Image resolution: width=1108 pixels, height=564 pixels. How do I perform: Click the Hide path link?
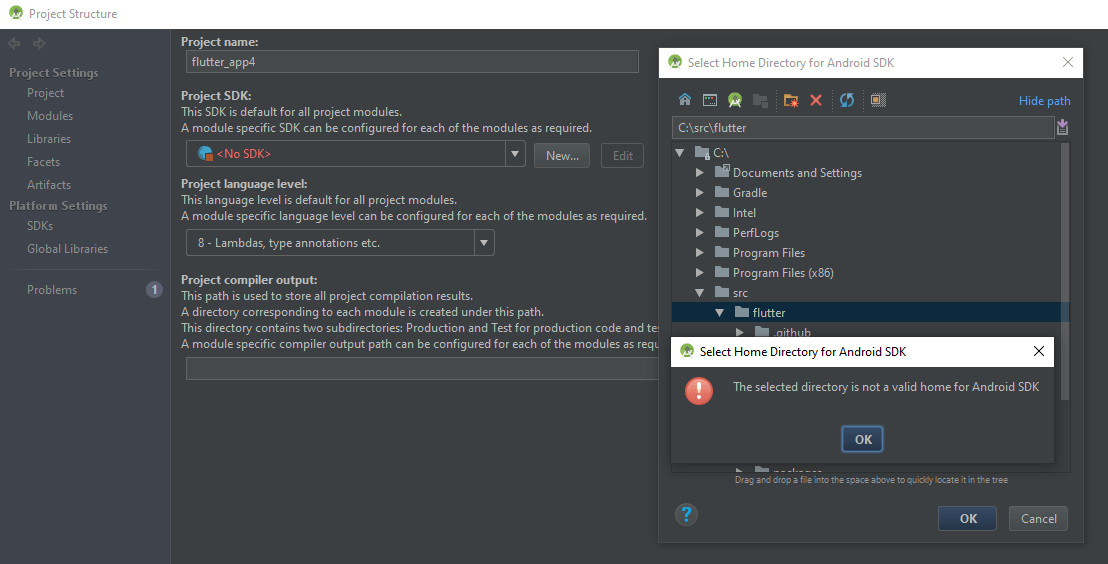(1044, 101)
